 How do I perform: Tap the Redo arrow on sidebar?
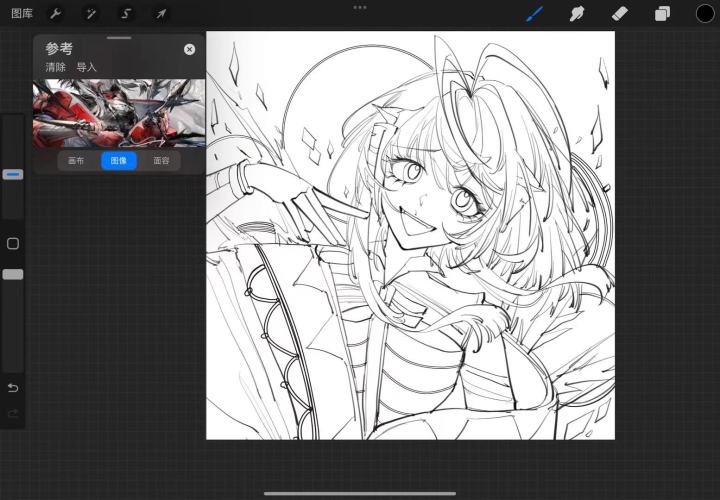click(13, 414)
